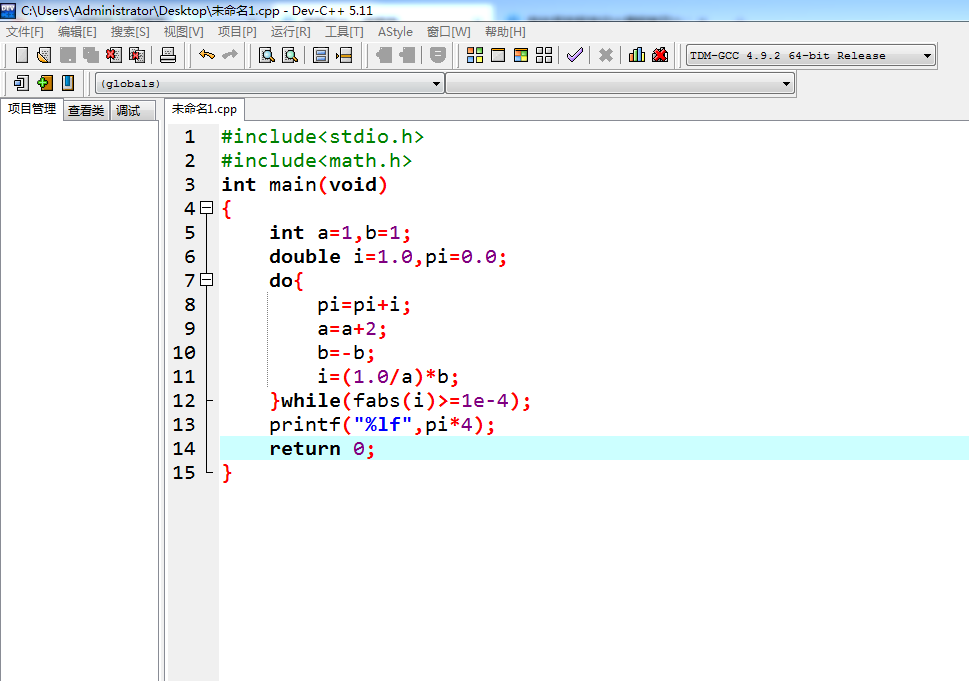This screenshot has width=969, height=681.
Task: Click the Debug checkmark icon
Action: pyautogui.click(x=575, y=55)
